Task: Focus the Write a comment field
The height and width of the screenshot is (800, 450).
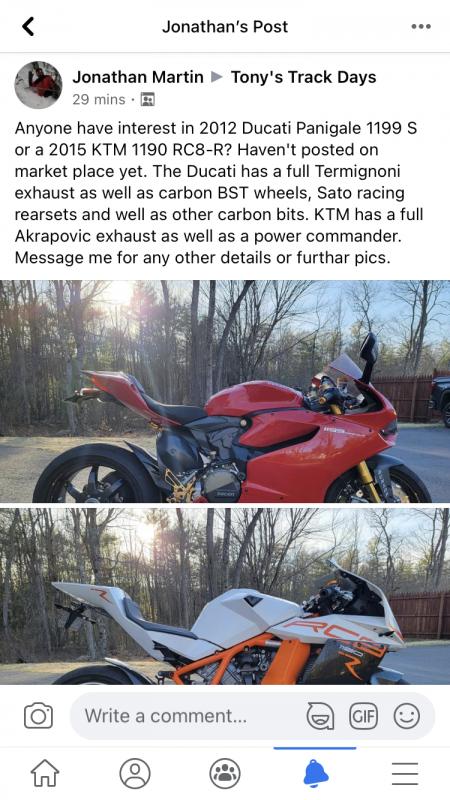Action: (x=252, y=716)
